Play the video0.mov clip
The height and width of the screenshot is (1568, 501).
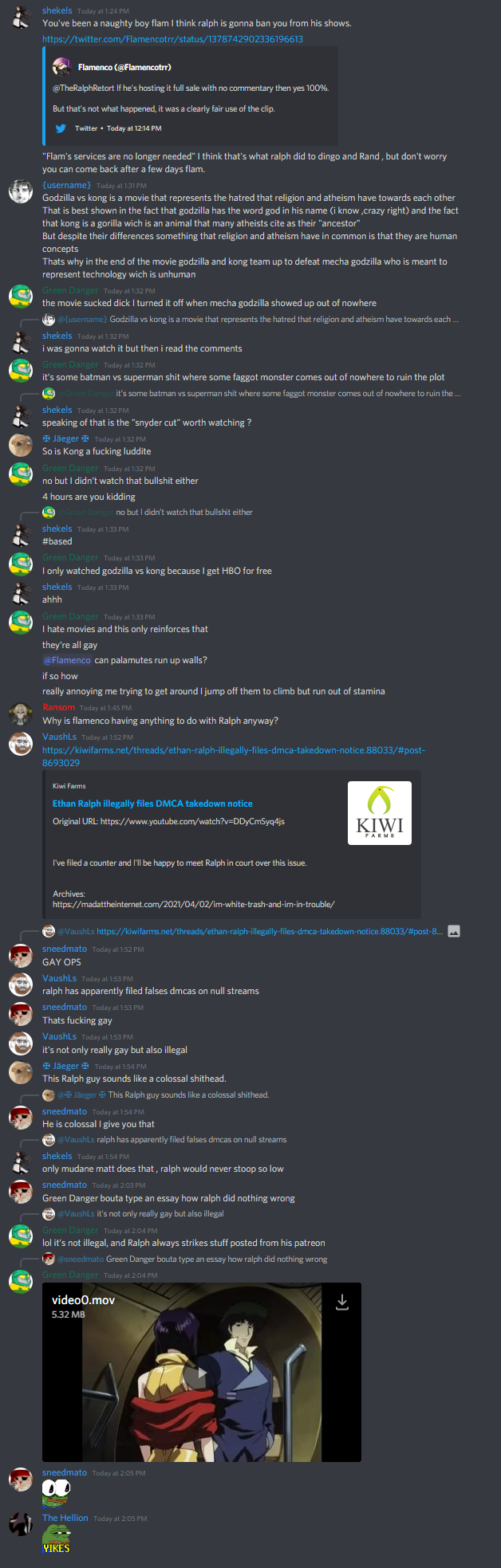click(202, 1373)
